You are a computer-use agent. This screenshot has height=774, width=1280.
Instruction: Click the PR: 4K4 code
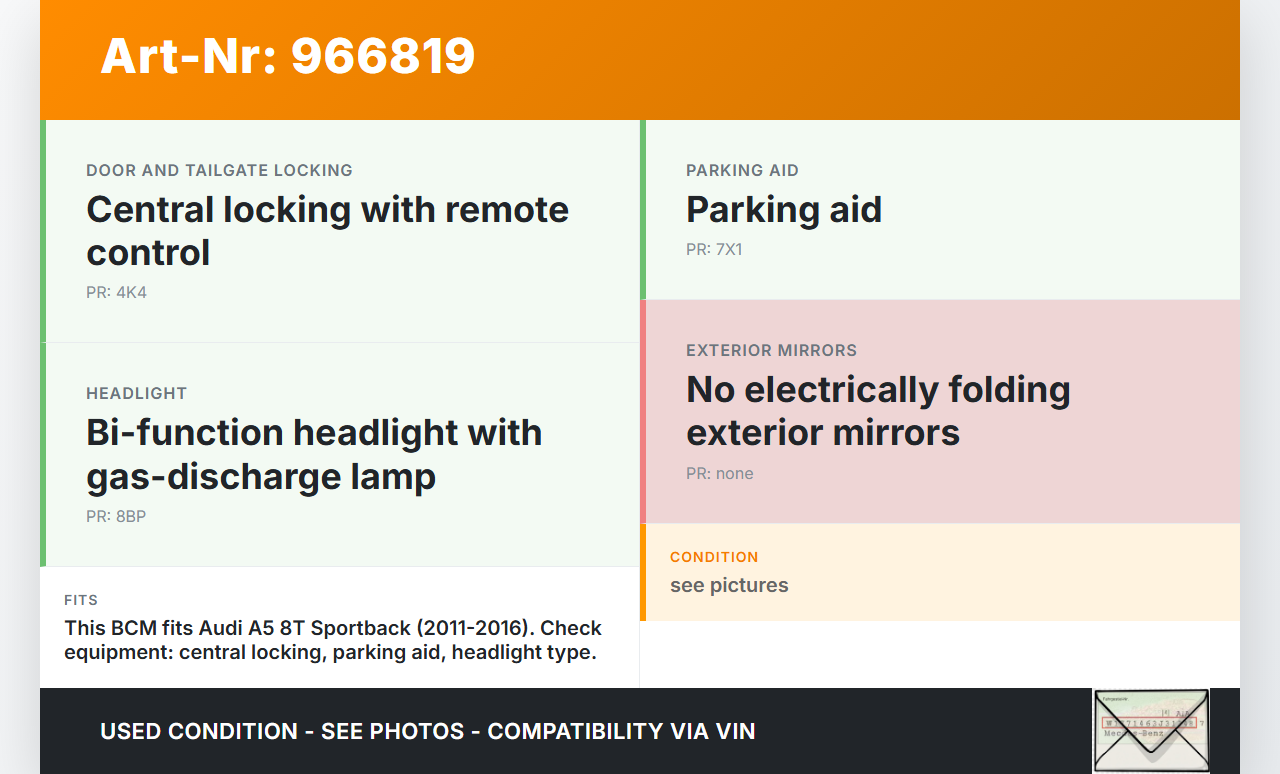click(x=116, y=293)
